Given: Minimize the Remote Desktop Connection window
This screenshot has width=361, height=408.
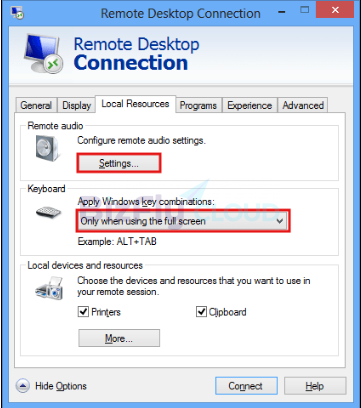Looking at the screenshot, I should tap(282, 13).
